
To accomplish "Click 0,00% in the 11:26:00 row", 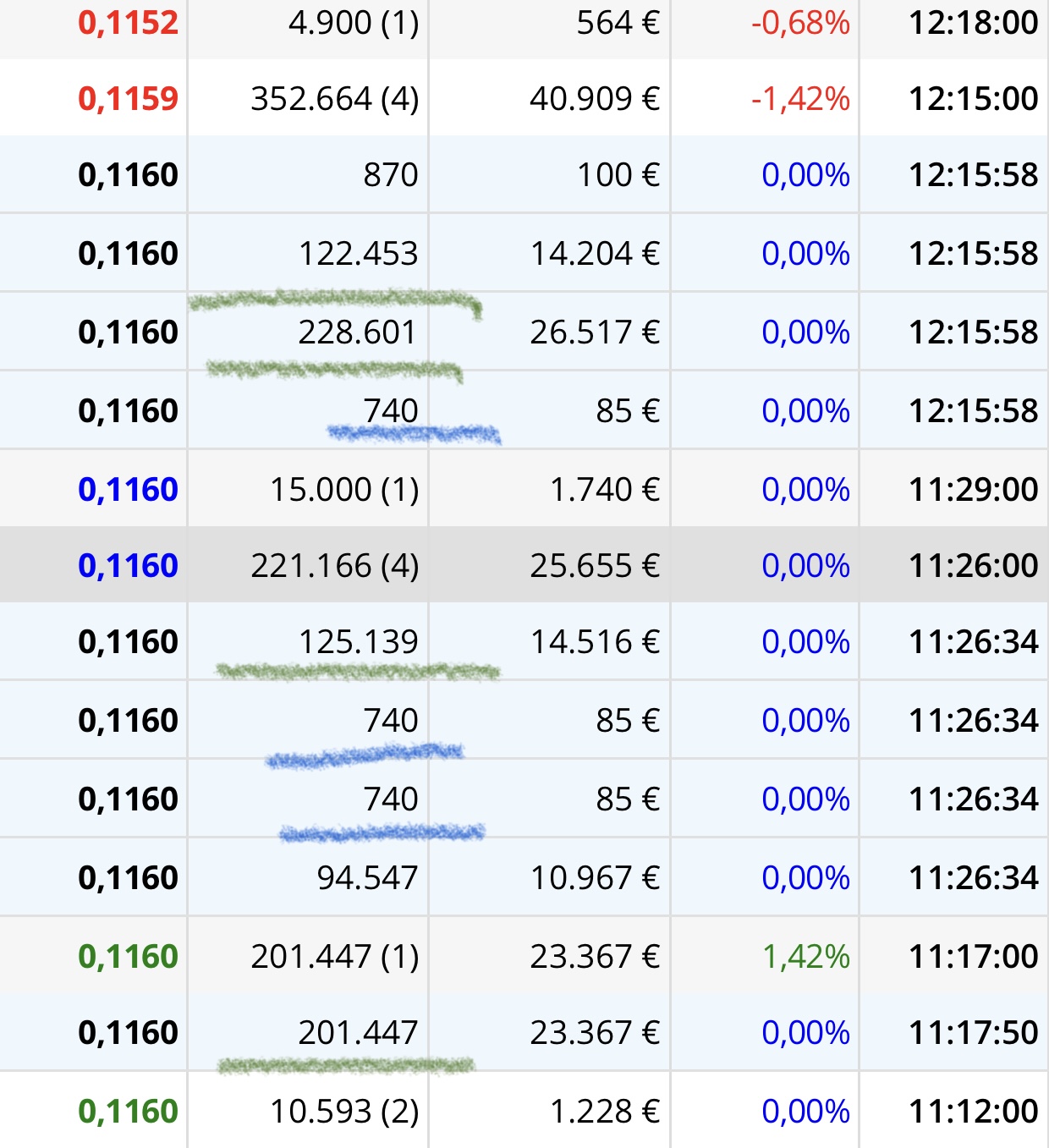I will [806, 566].
